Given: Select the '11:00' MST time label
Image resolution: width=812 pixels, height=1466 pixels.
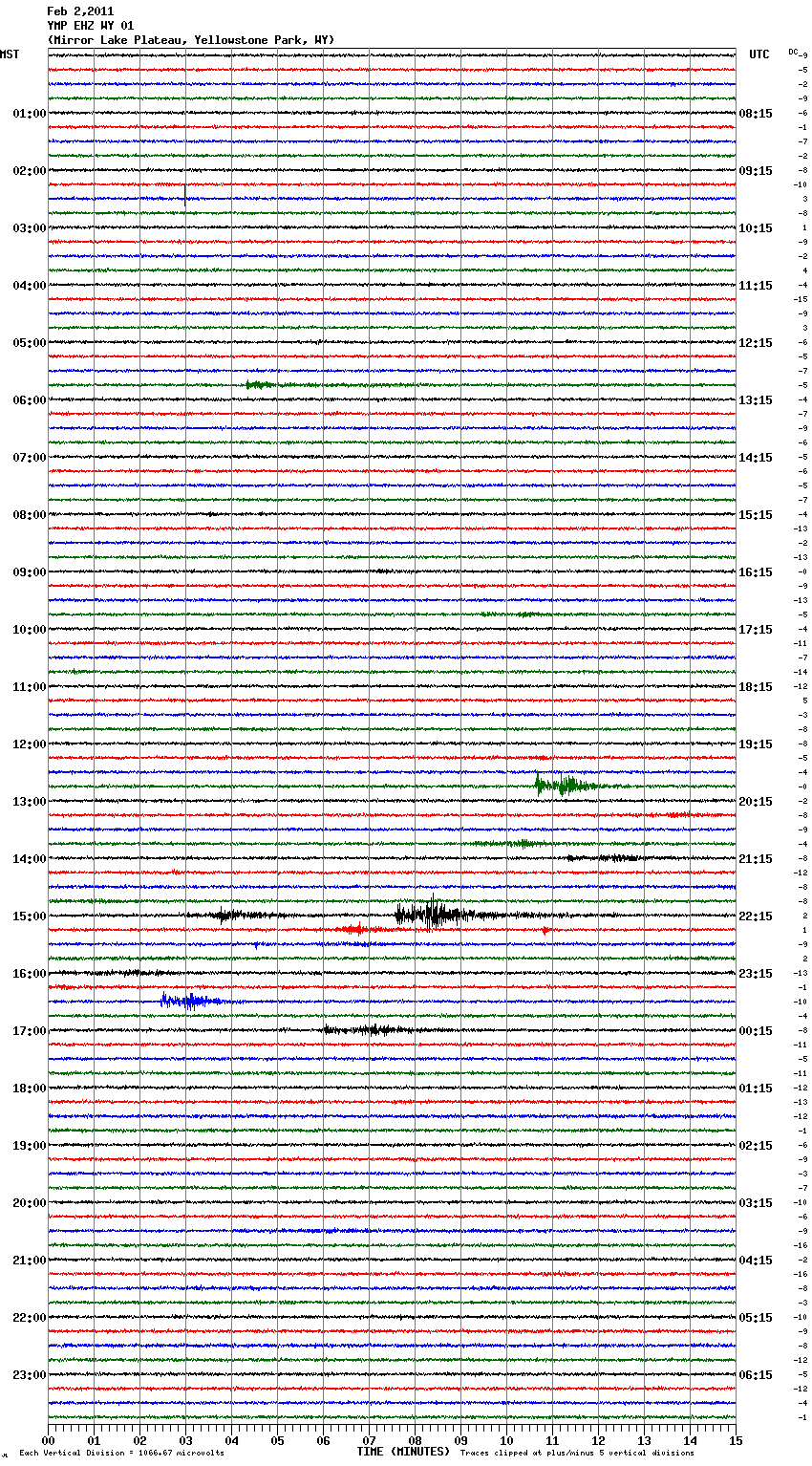Looking at the screenshot, I should (x=30, y=687).
